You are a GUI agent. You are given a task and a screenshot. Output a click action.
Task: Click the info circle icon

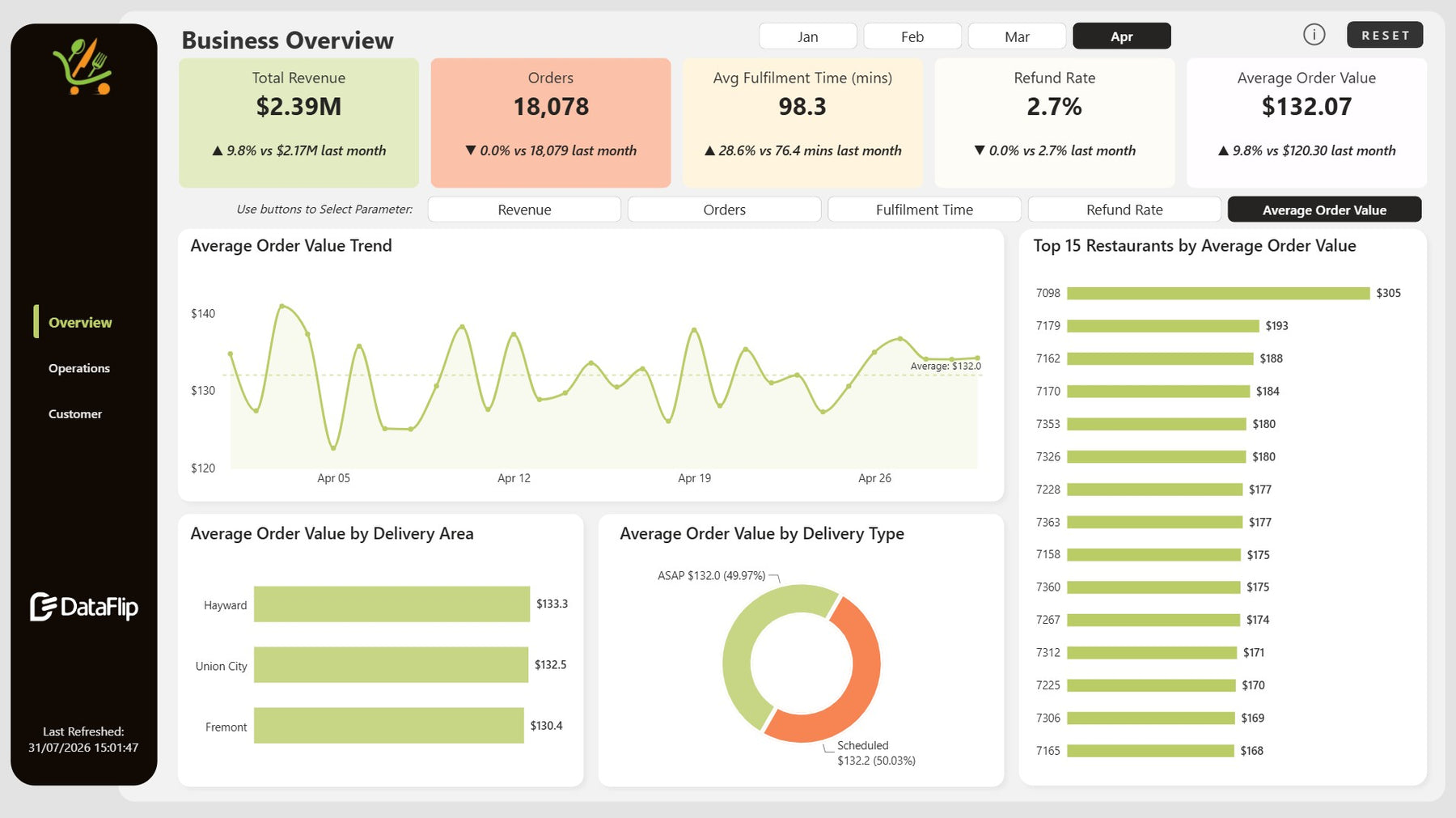pyautogui.click(x=1314, y=34)
